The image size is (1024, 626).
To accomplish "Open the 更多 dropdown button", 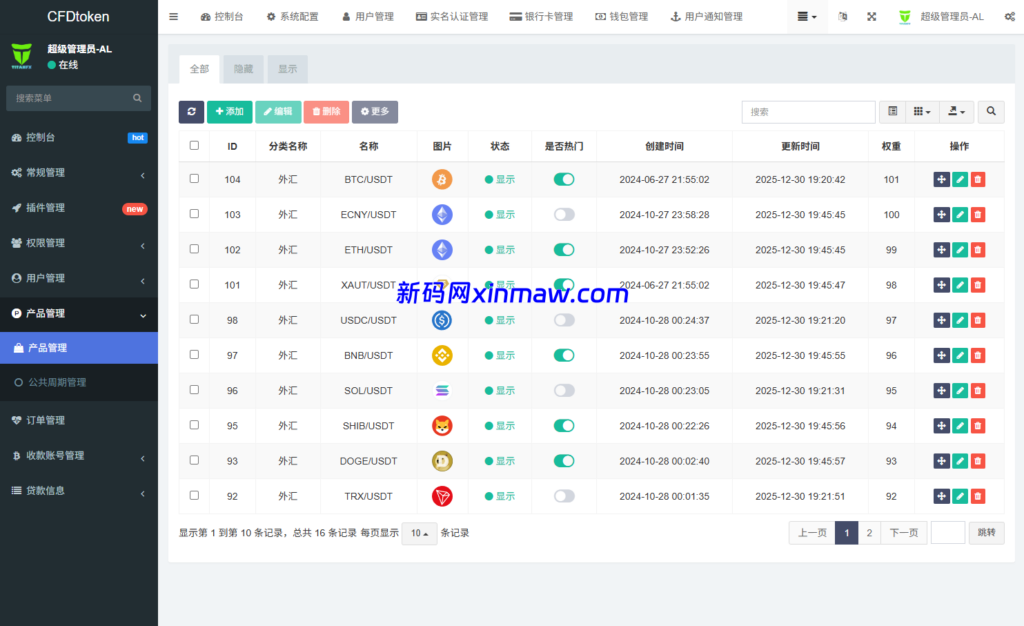I will pos(375,112).
